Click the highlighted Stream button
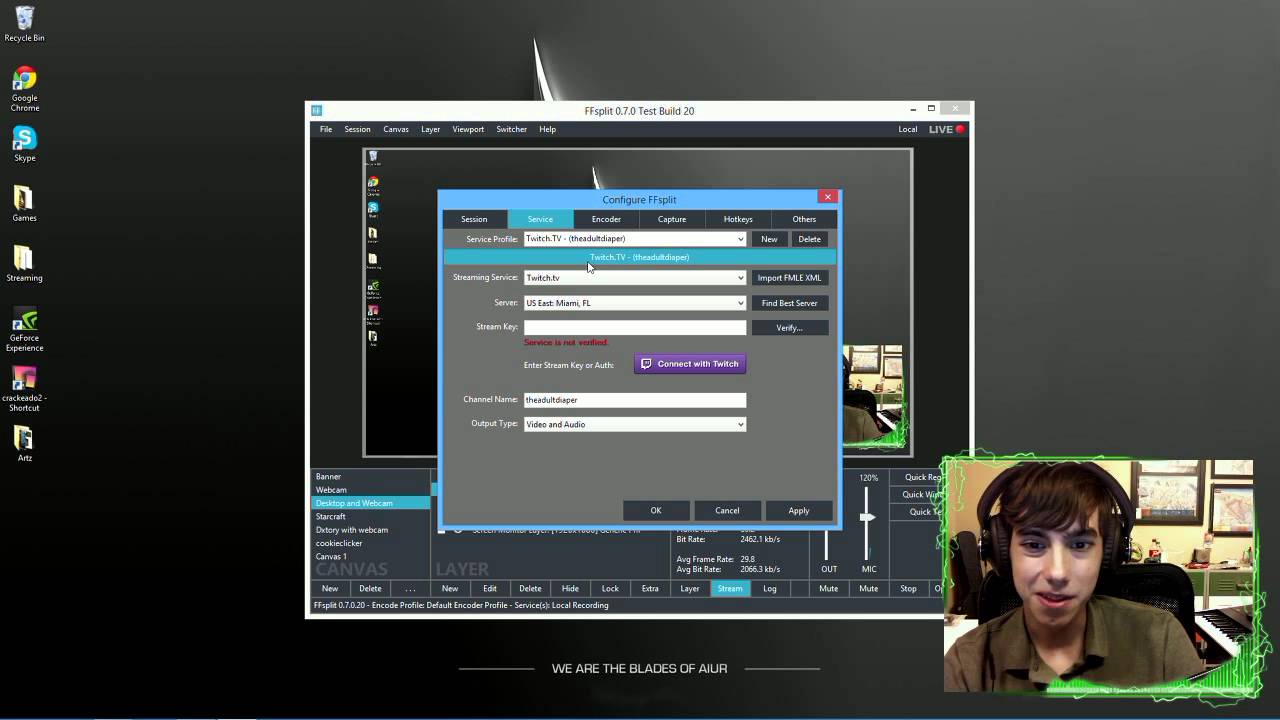 pos(730,588)
